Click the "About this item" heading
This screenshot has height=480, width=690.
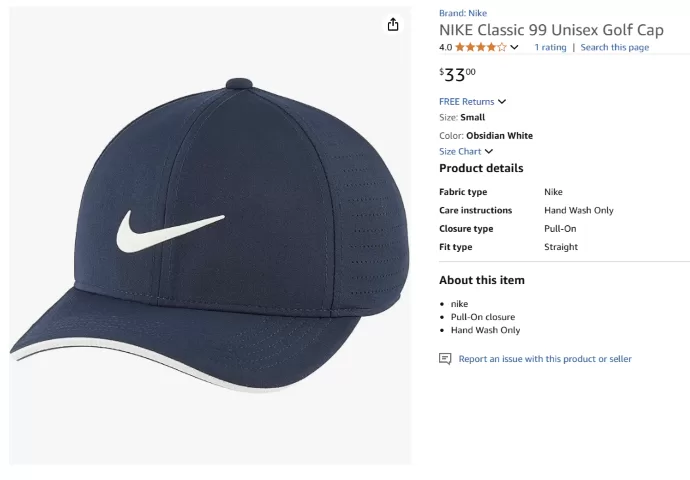point(481,280)
